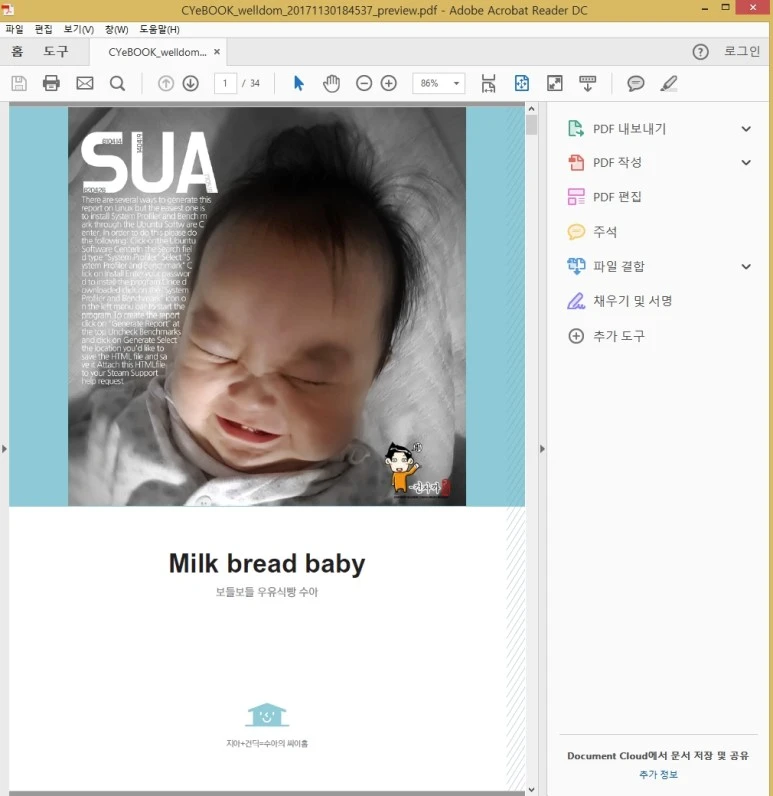Screen dimensions: 773x796
Task: Click the Fit width scrolling icon
Action: tap(488, 83)
